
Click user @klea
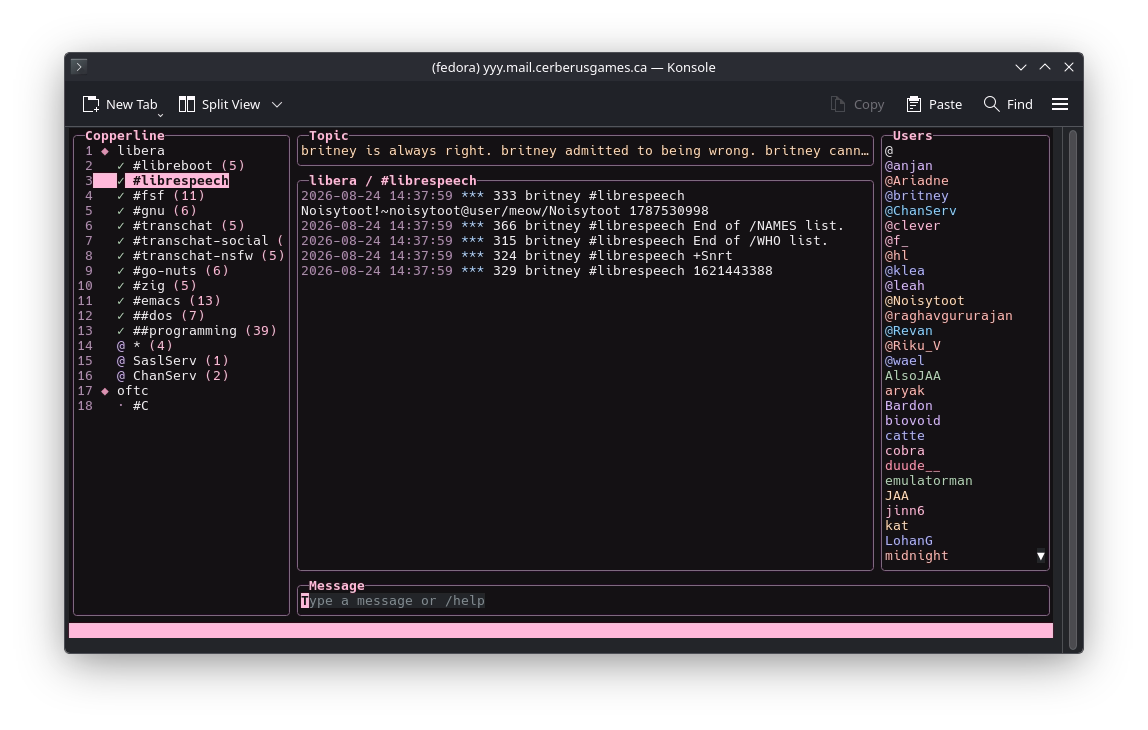[904, 271]
